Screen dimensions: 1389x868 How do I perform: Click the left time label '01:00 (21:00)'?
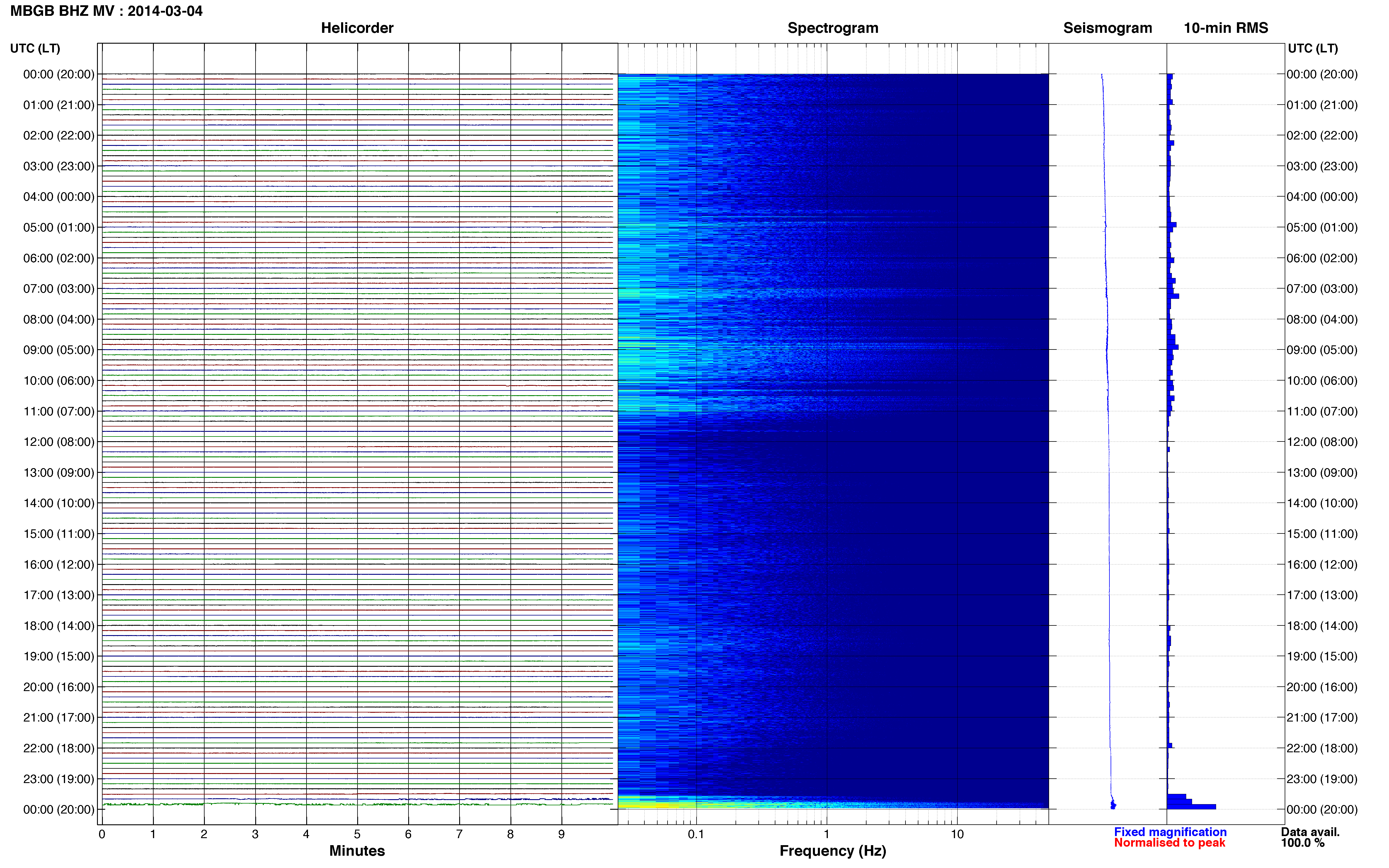click(x=59, y=105)
